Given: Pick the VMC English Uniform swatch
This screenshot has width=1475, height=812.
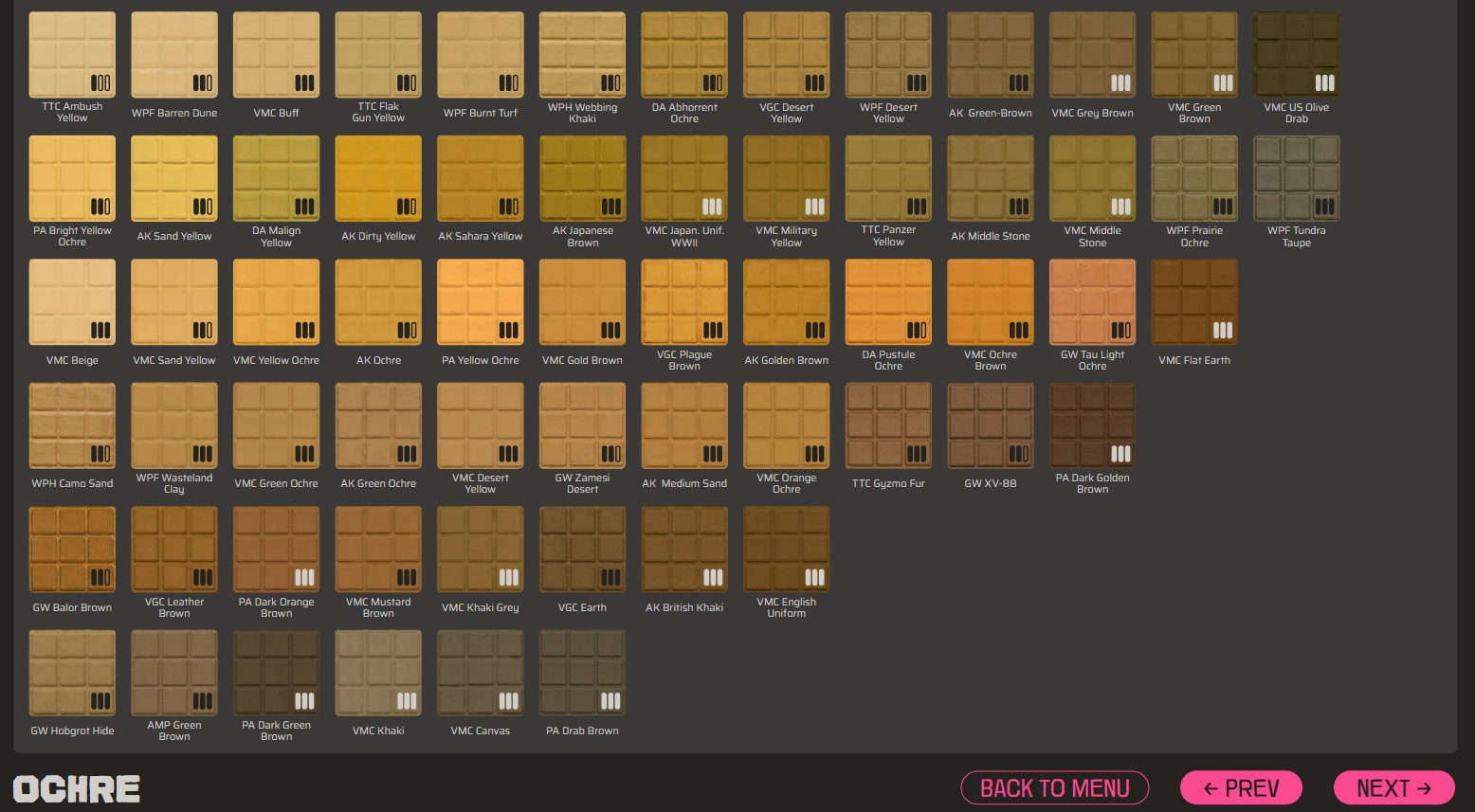Looking at the screenshot, I should point(787,550).
